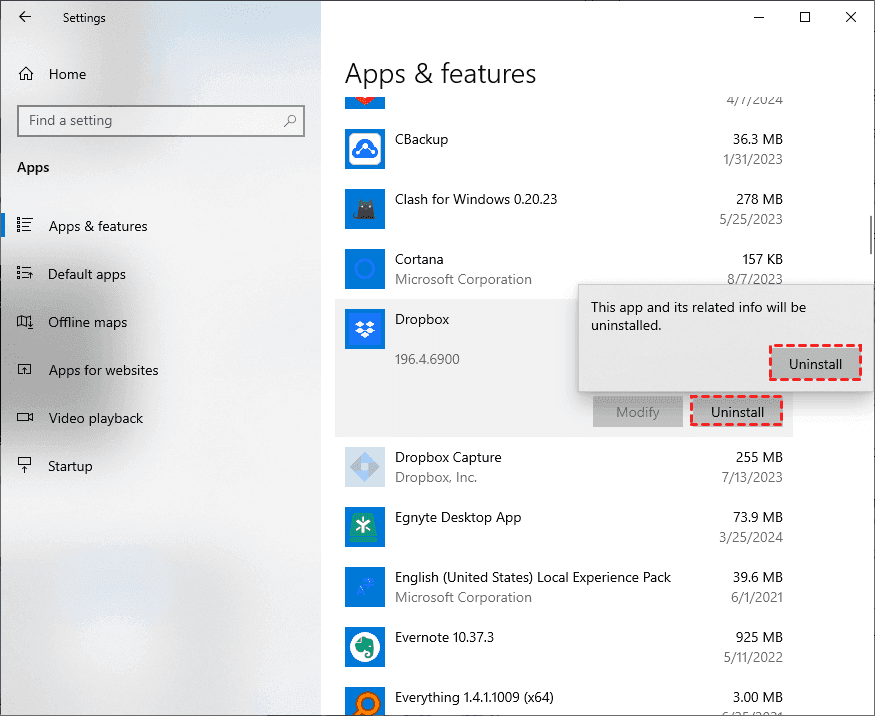Open the Home settings page
875x716 pixels.
66,74
